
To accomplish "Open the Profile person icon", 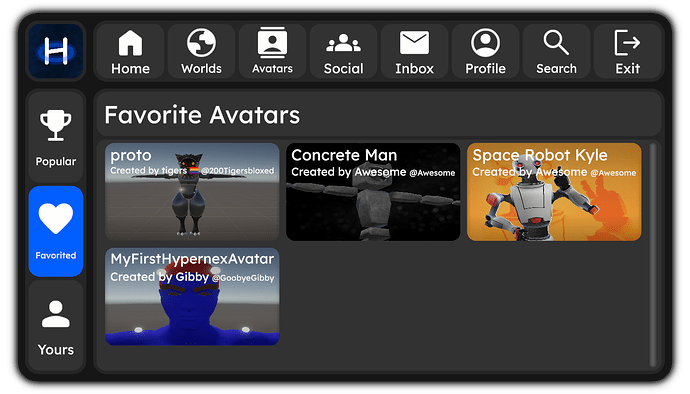I will pyautogui.click(x=485, y=43).
